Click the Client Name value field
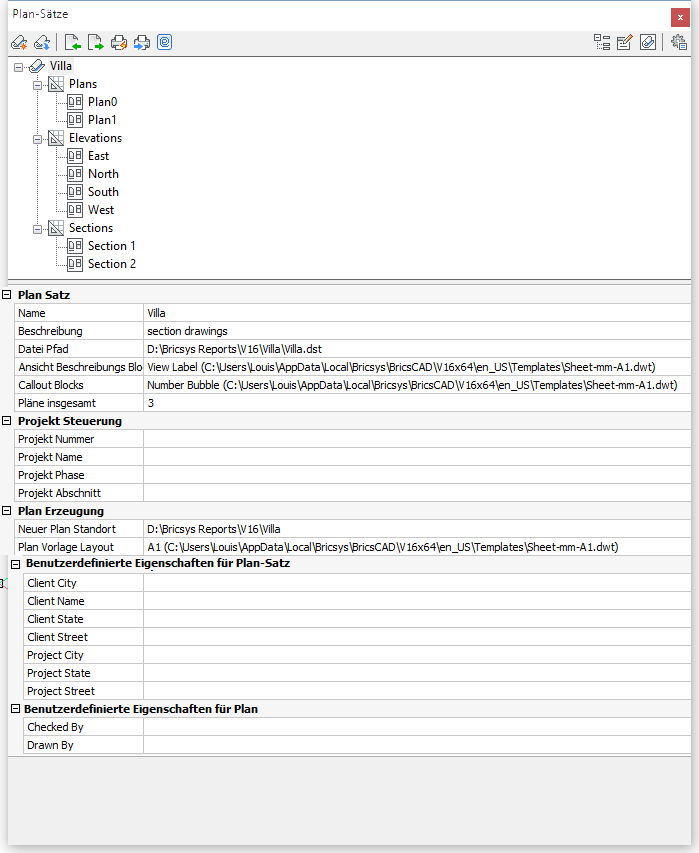 pyautogui.click(x=416, y=601)
